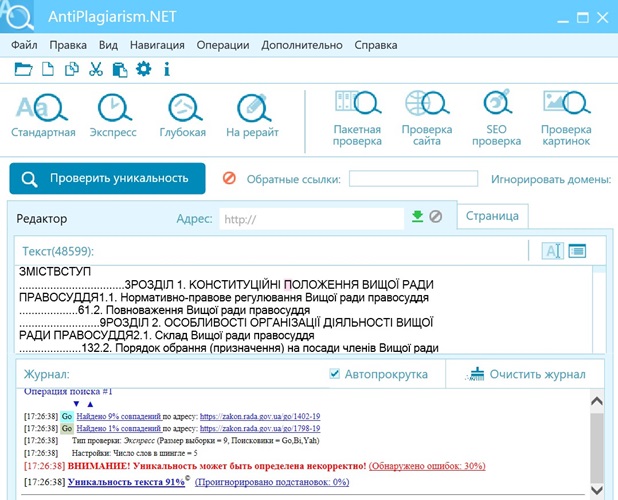Image resolution: width=618 pixels, height=500 pixels.
Task: Click into the Обратные ссылки input field
Action: (413, 178)
